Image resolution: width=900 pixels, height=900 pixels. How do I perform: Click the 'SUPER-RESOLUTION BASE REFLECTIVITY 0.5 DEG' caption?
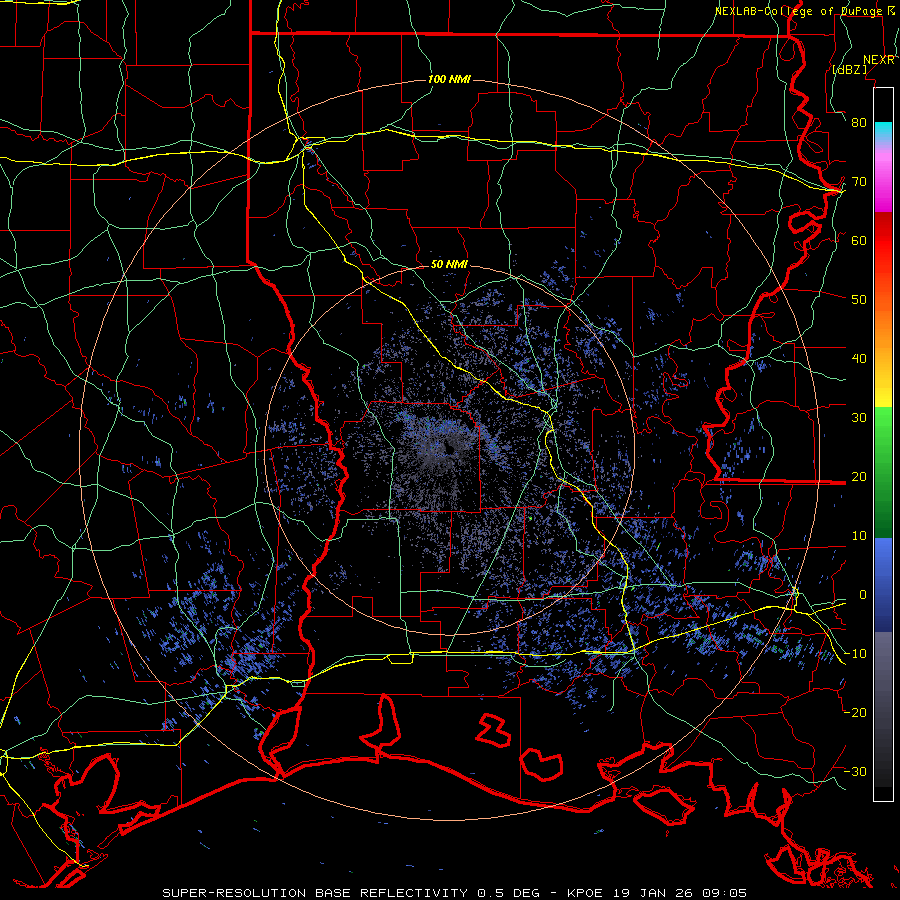pos(351,893)
